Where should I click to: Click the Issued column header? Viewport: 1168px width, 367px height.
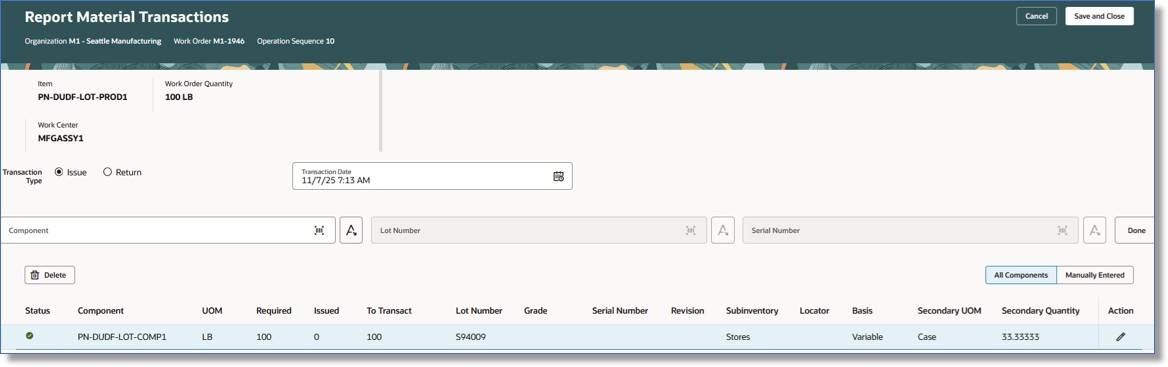click(x=326, y=311)
